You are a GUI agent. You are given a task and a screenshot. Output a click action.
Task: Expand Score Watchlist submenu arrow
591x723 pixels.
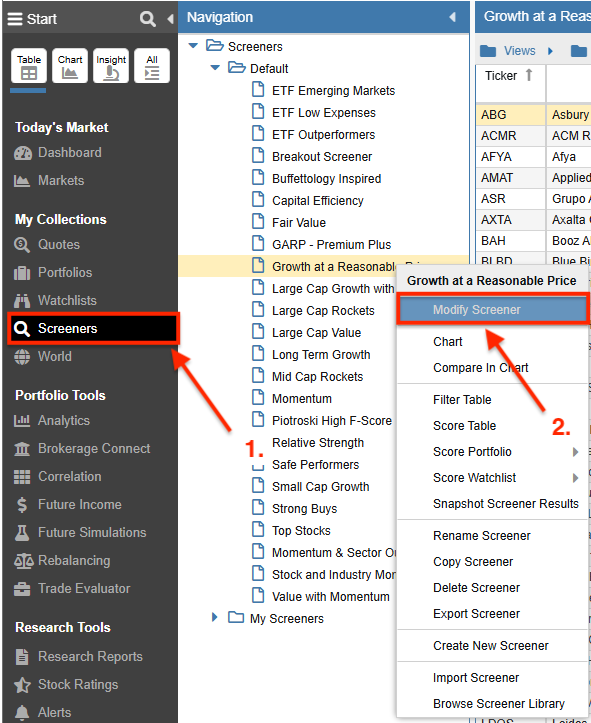(x=575, y=478)
